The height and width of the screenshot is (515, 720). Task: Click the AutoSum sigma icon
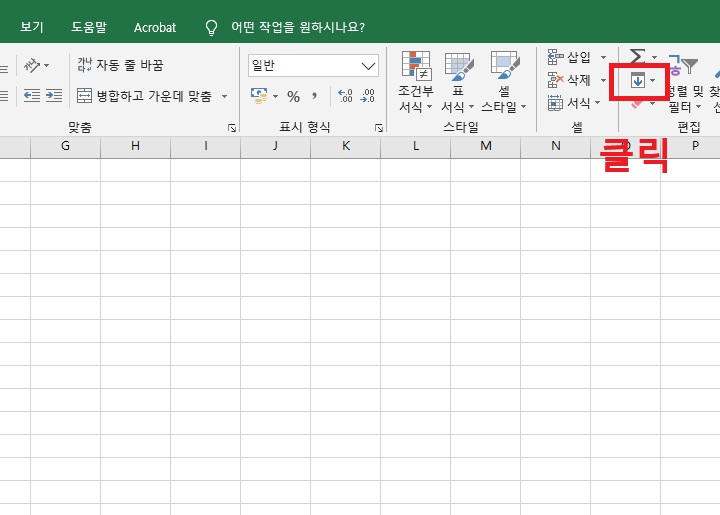[637, 56]
